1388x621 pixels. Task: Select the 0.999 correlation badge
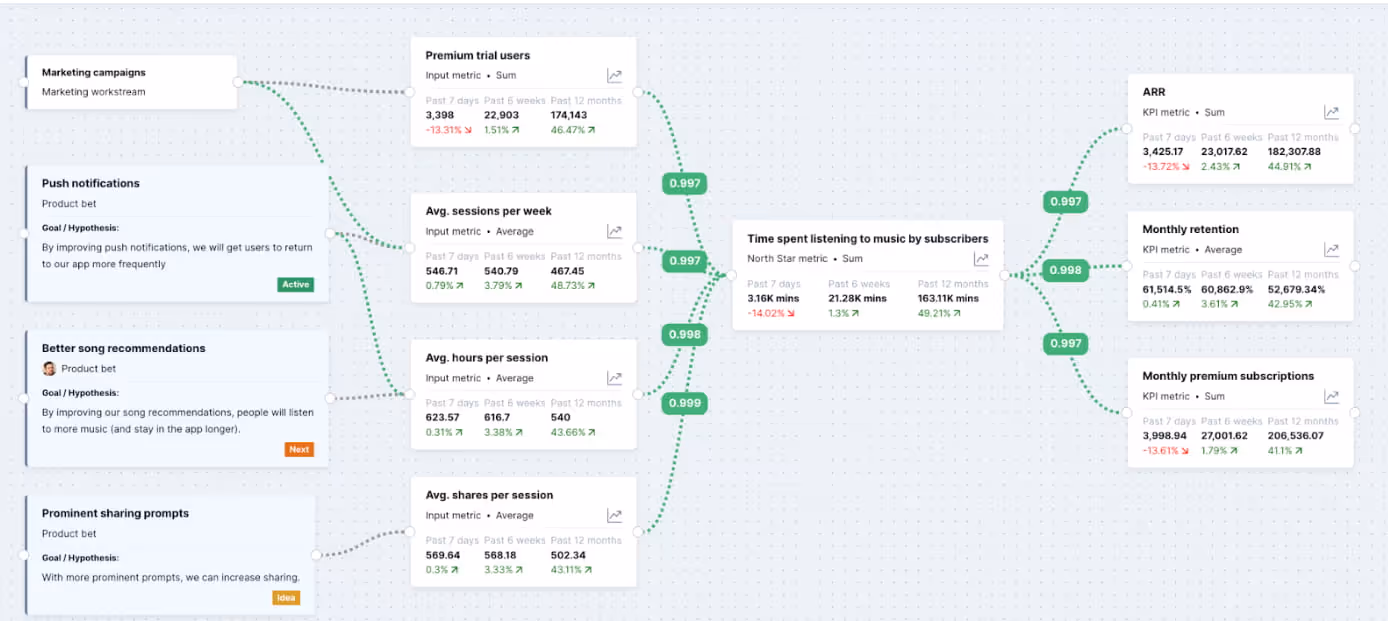tap(684, 403)
